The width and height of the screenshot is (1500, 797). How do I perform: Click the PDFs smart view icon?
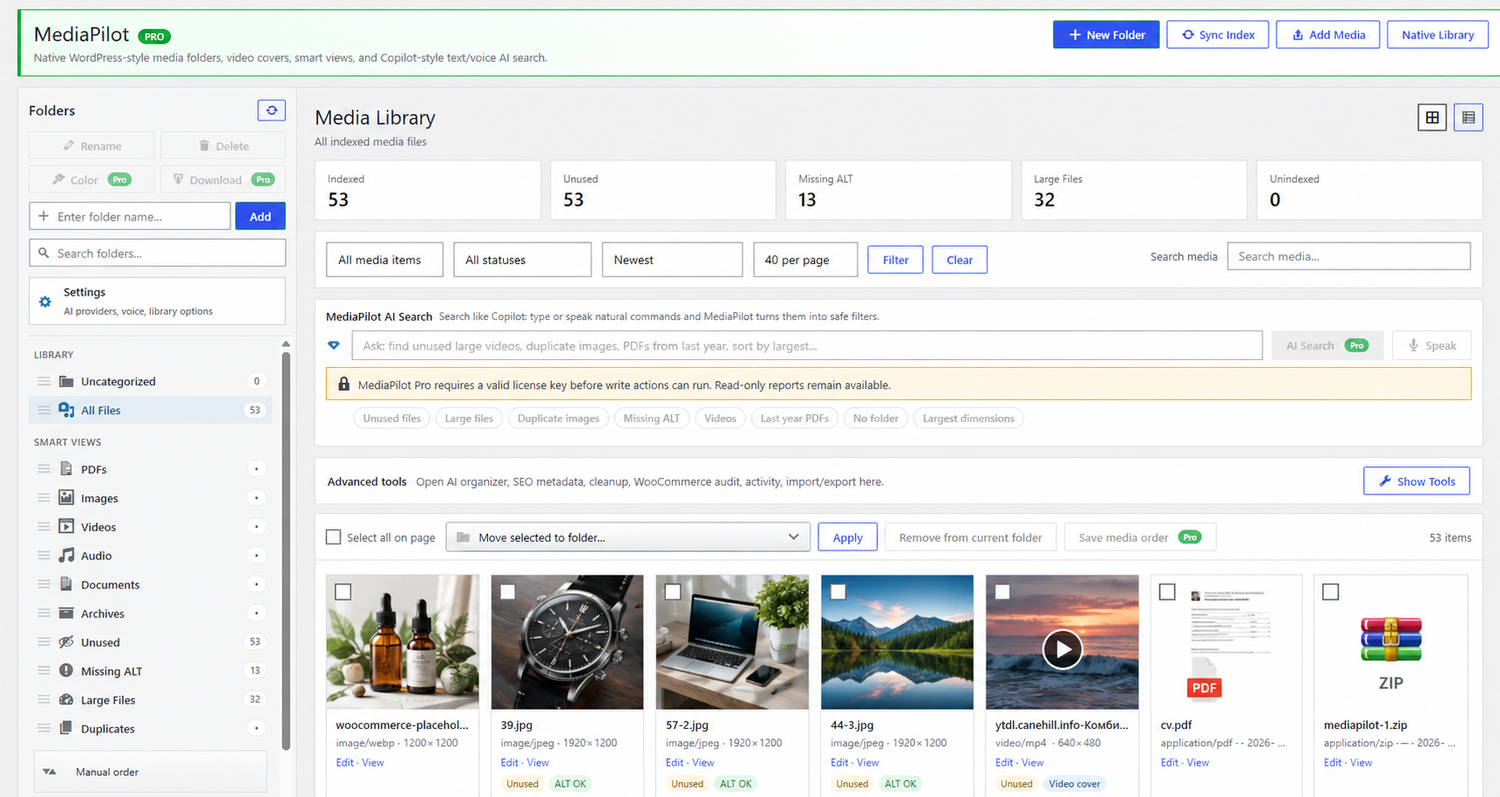pos(66,469)
